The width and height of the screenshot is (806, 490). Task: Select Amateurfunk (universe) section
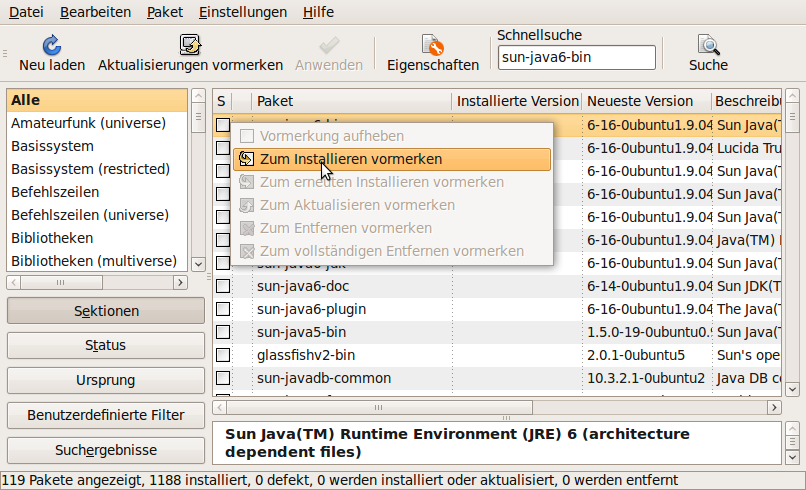[x=97, y=123]
